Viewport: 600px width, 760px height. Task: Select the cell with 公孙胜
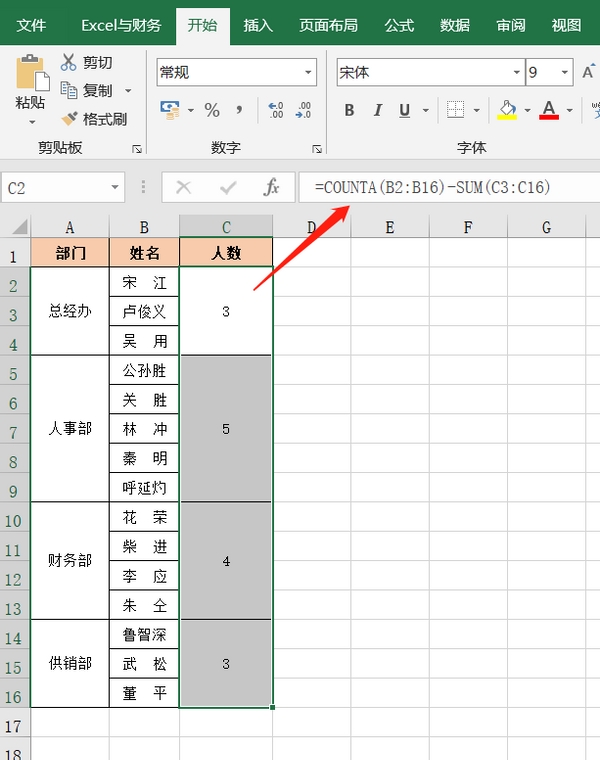point(144,370)
